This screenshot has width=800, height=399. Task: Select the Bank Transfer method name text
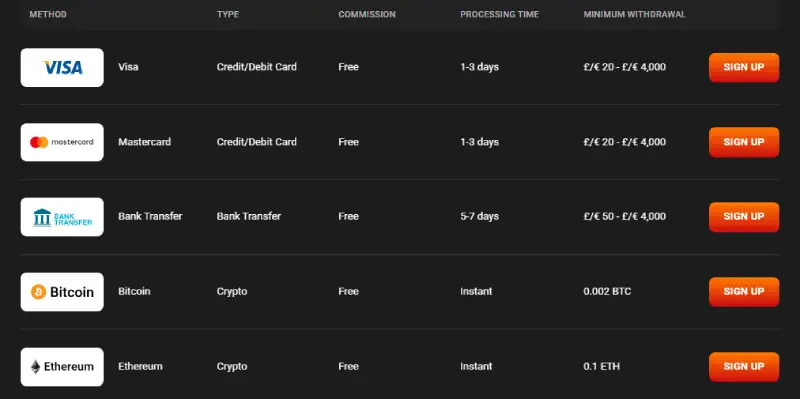150,216
